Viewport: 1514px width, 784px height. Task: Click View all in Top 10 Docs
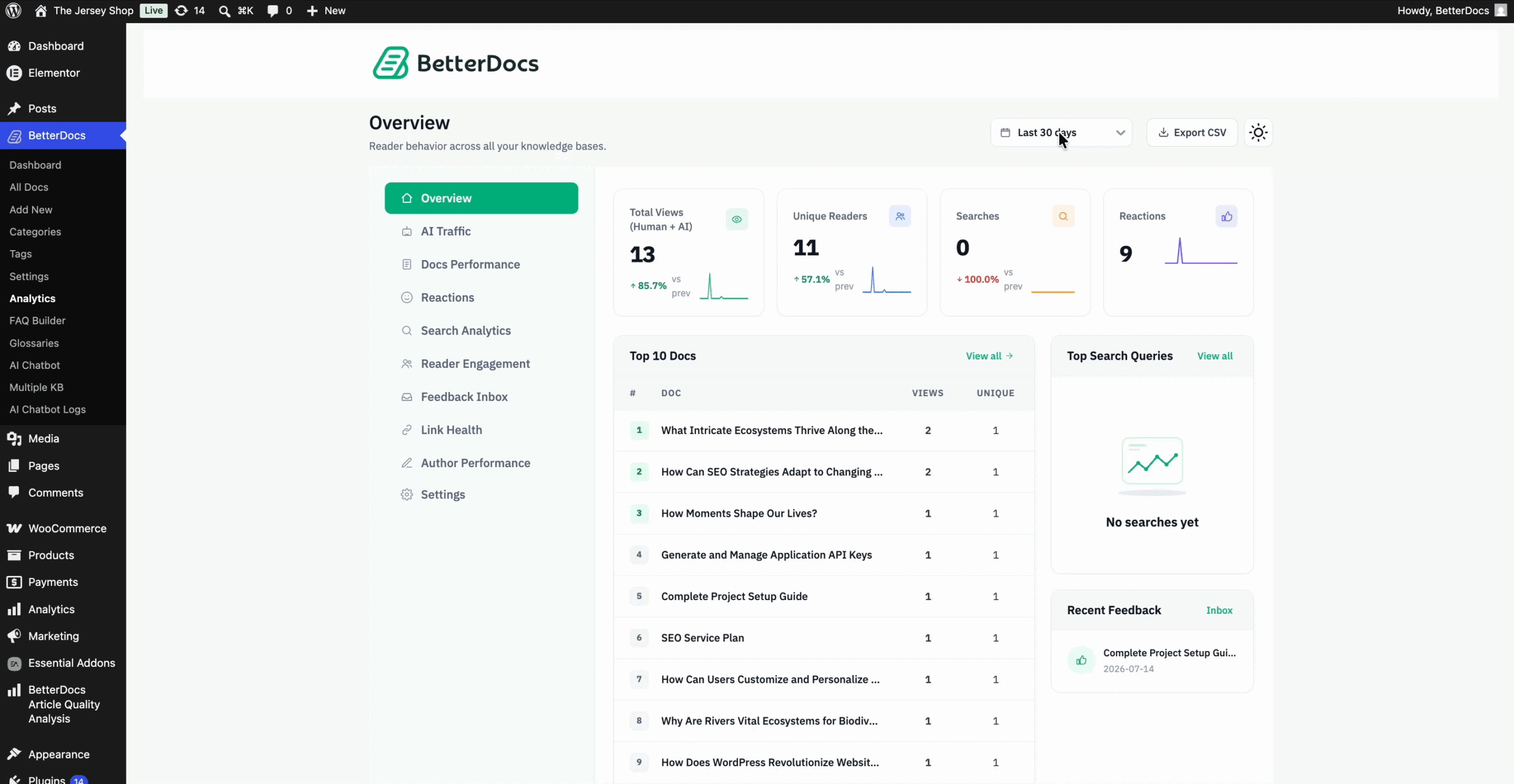[x=989, y=356]
